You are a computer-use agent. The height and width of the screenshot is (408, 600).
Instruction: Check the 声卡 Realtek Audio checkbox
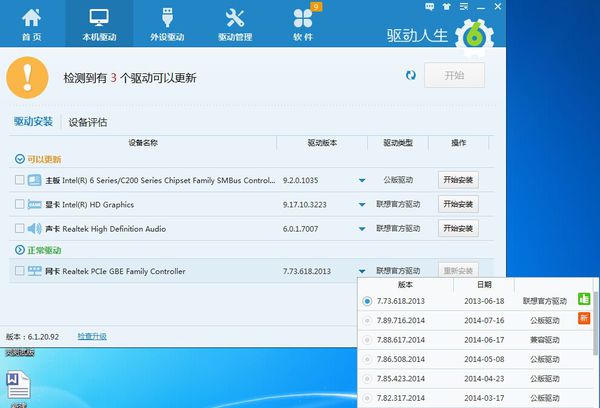[x=19, y=228]
